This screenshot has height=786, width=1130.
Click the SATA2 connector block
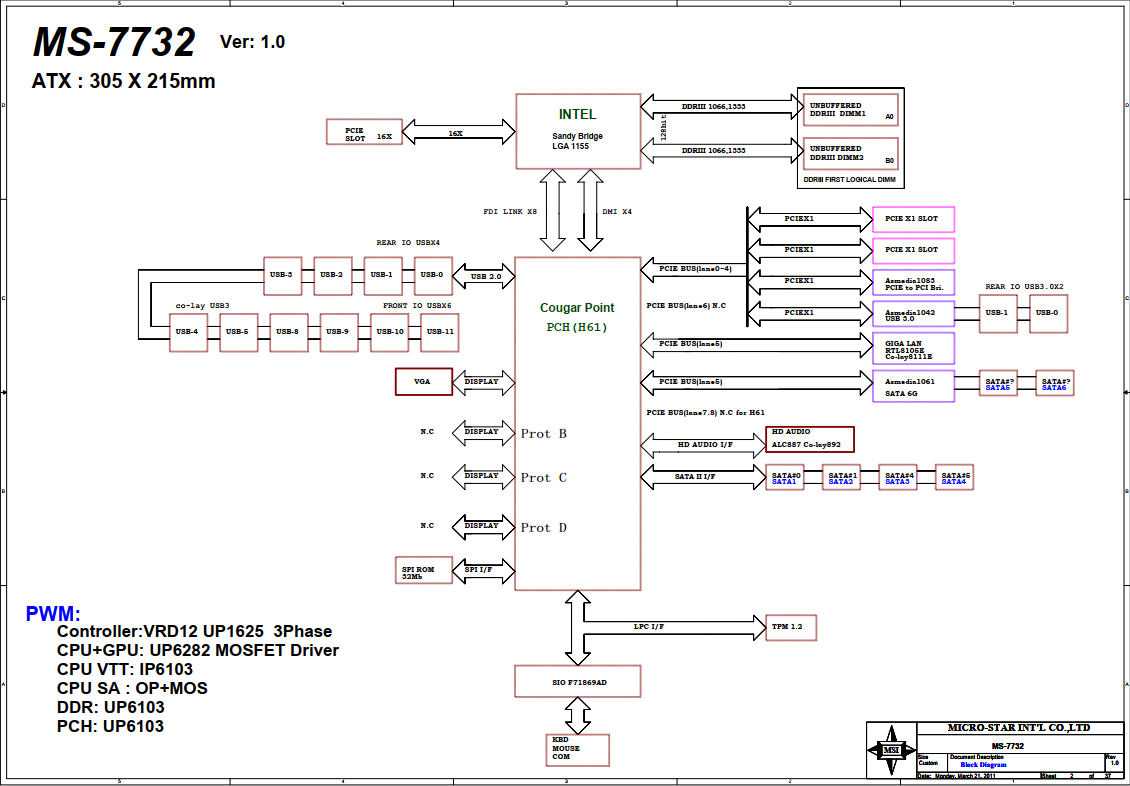(842, 477)
